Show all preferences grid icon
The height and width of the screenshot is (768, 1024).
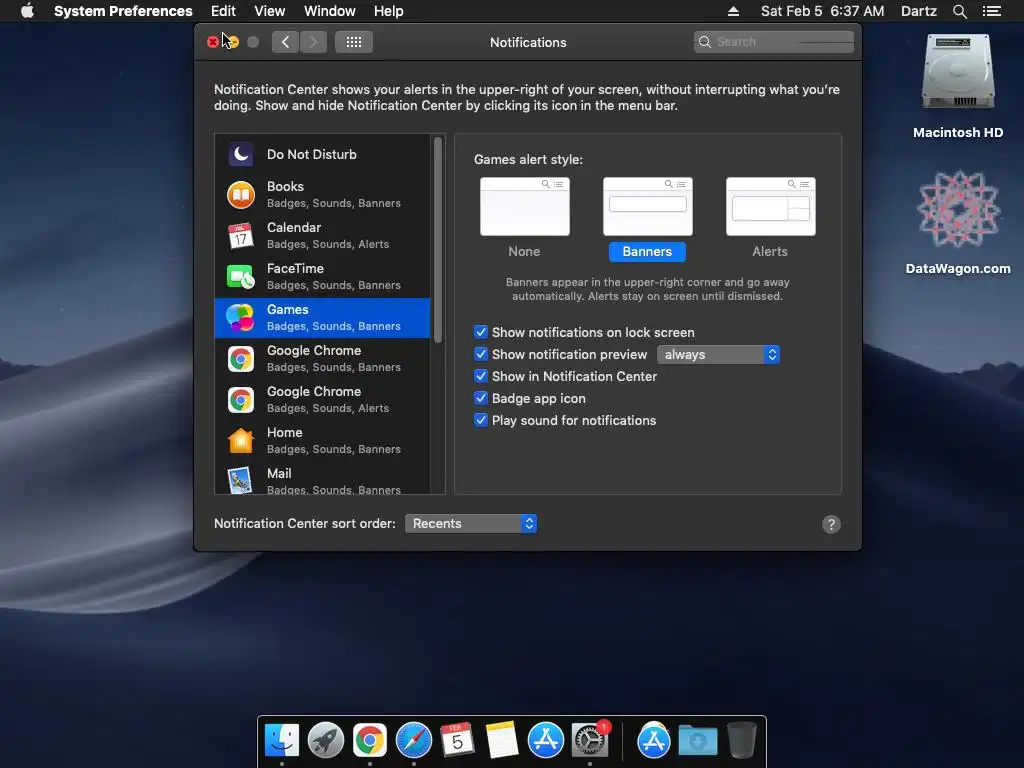[354, 42]
